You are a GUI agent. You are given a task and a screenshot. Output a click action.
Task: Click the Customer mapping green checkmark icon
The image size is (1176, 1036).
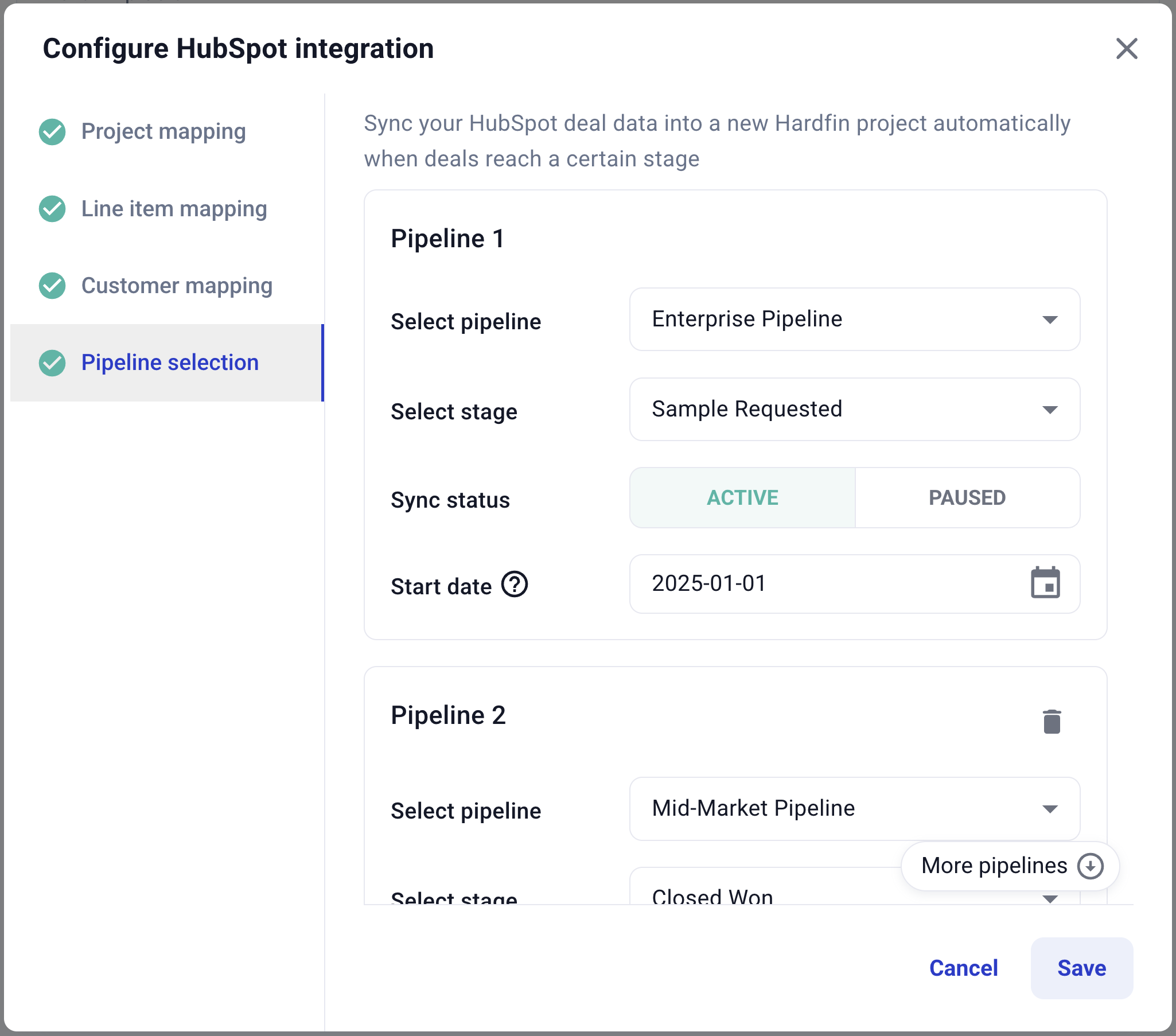[x=52, y=286]
